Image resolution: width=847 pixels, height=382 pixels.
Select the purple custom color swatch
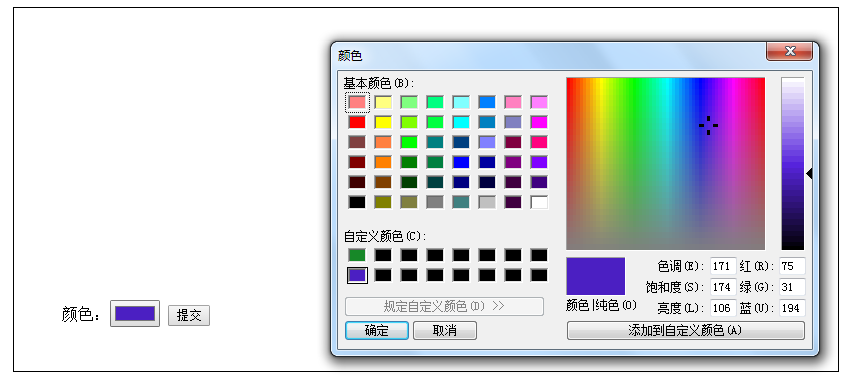coord(357,275)
